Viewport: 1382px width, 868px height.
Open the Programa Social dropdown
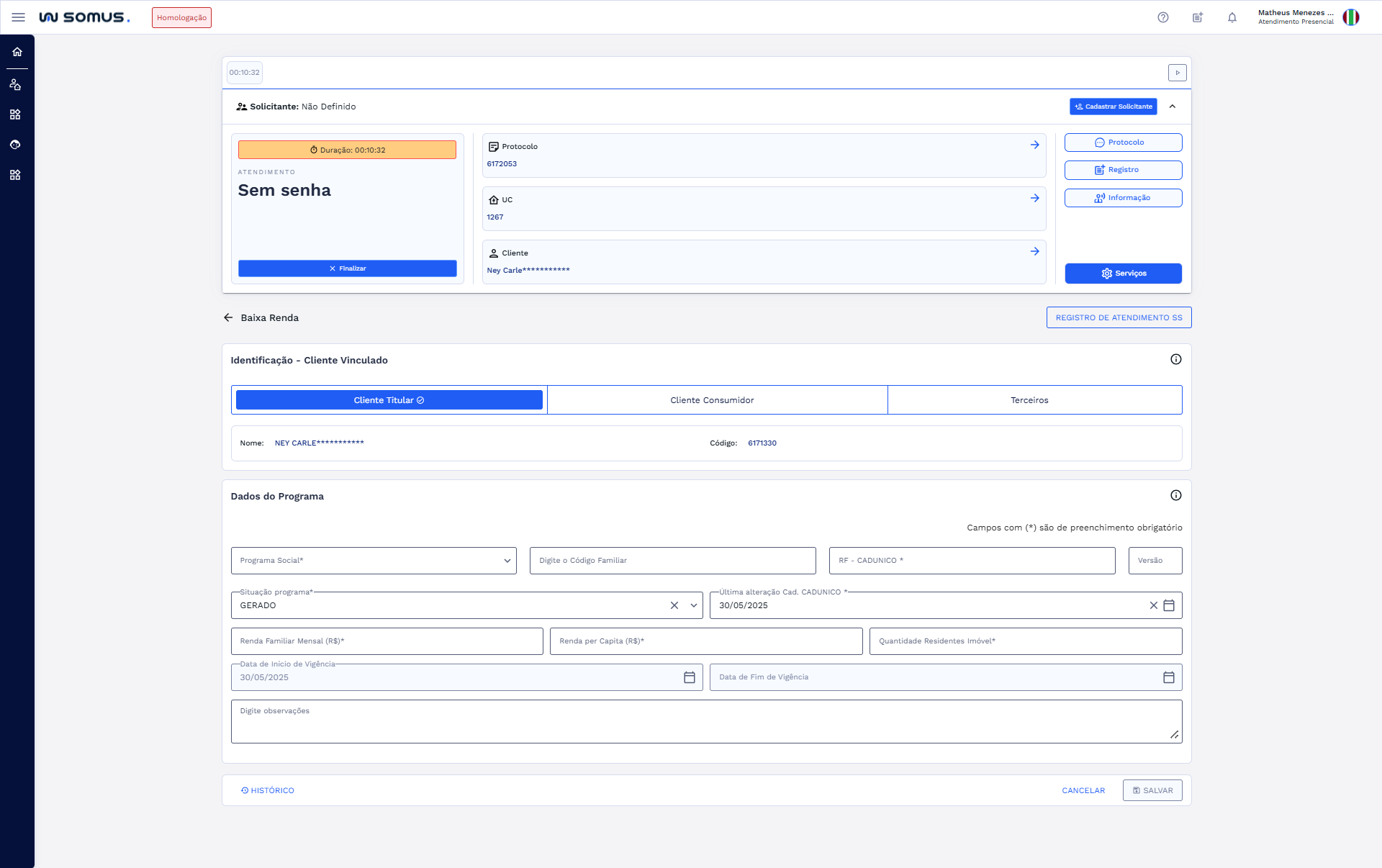point(374,561)
